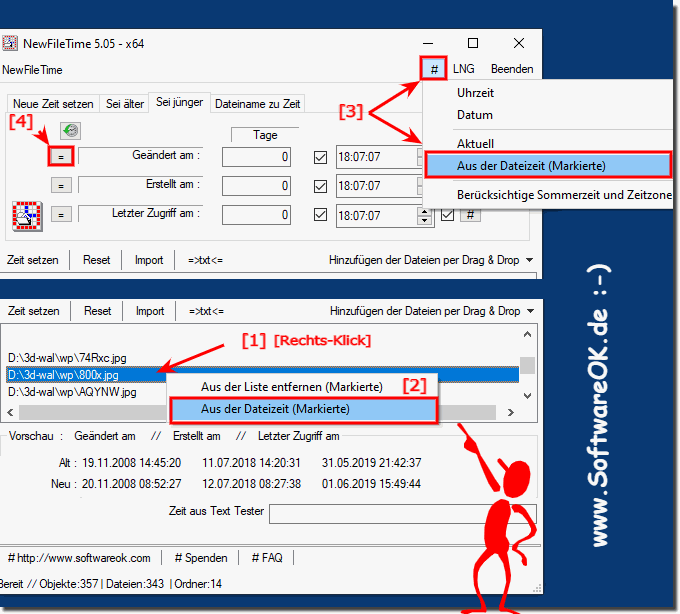Switch to the Sei jünger tab
The height and width of the screenshot is (614, 680).
[x=180, y=102]
